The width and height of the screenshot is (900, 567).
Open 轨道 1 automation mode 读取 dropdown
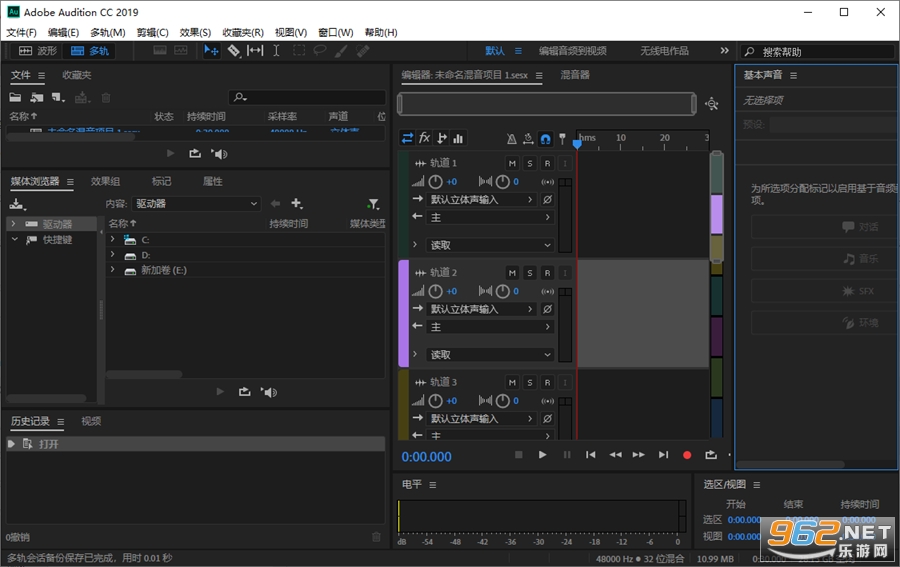tap(490, 245)
